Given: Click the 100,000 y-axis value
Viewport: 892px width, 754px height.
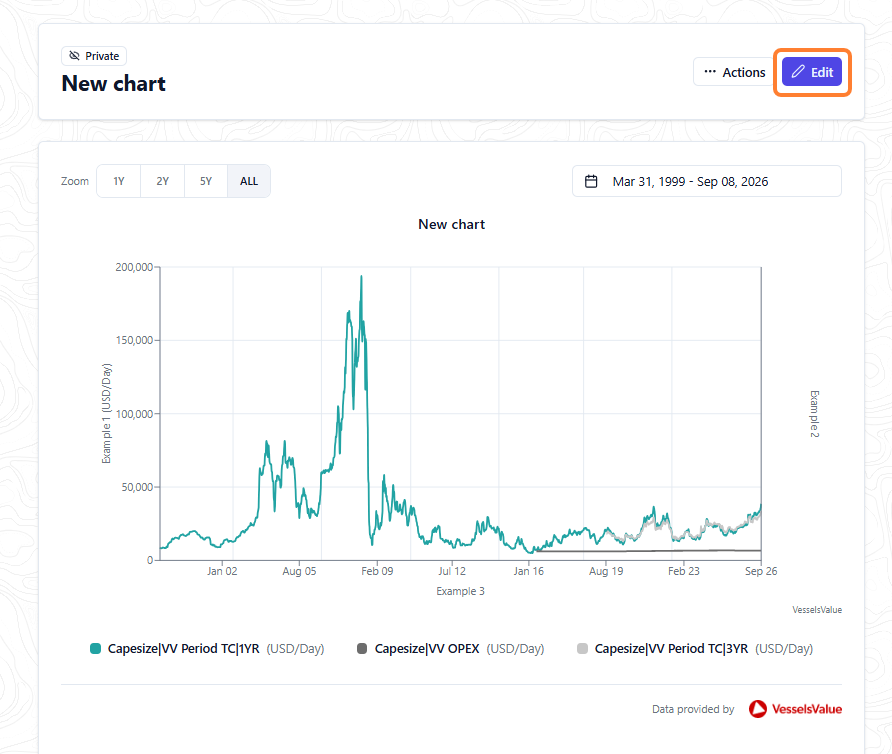Looking at the screenshot, I should 134,414.
